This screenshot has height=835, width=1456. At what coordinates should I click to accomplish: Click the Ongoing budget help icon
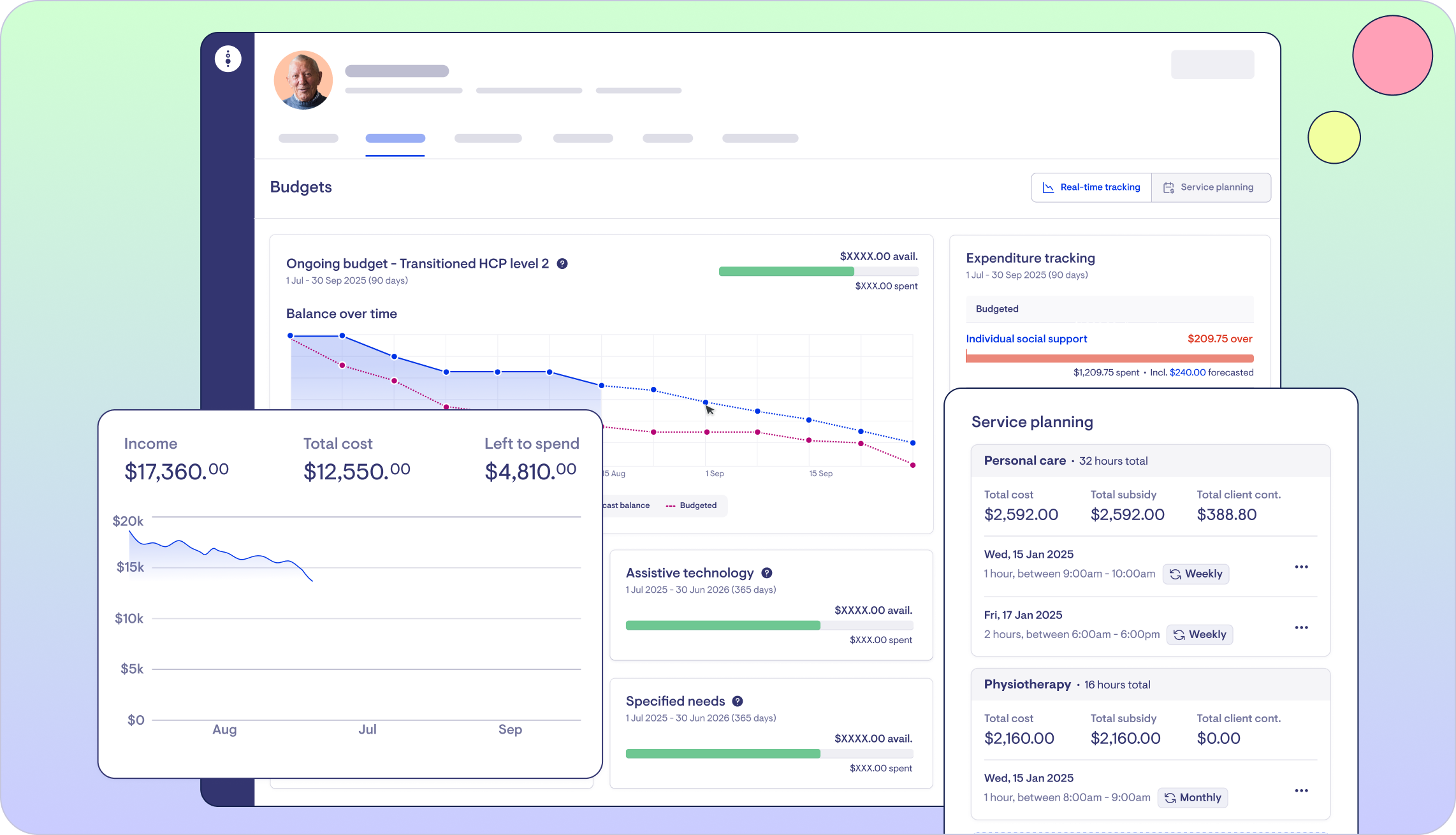[562, 263]
